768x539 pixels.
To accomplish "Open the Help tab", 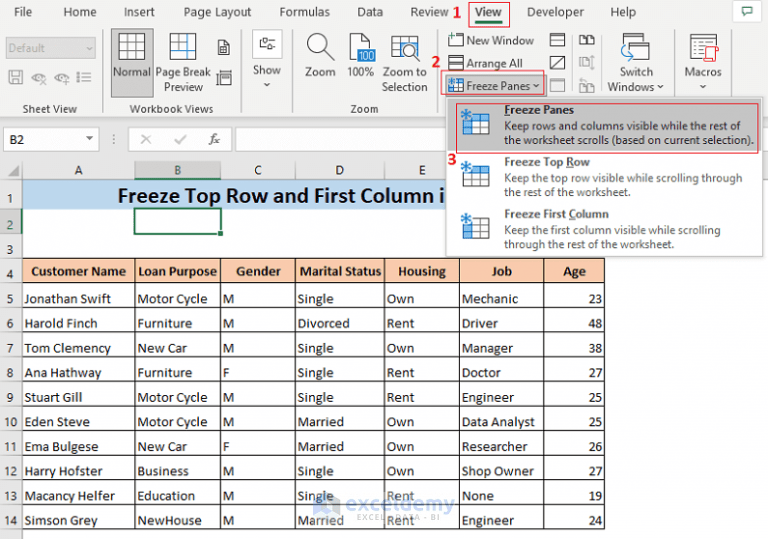I will 623,12.
